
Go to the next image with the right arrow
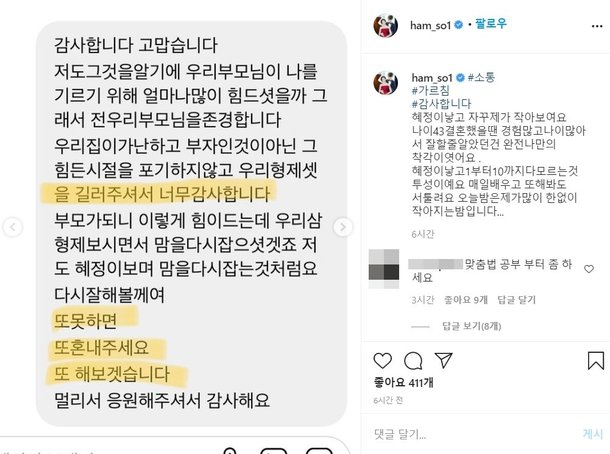click(343, 227)
